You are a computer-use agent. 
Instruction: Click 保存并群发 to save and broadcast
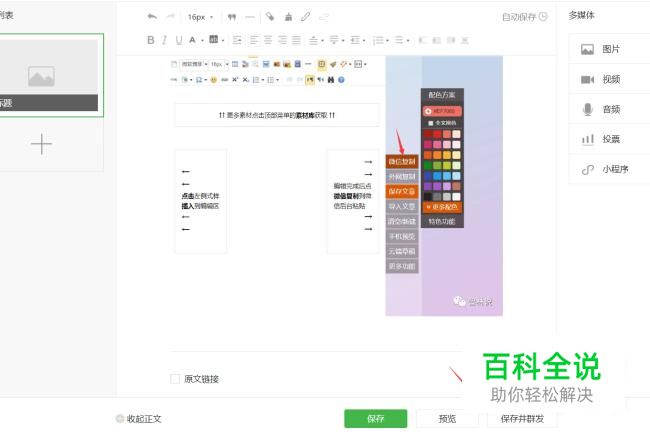522,419
